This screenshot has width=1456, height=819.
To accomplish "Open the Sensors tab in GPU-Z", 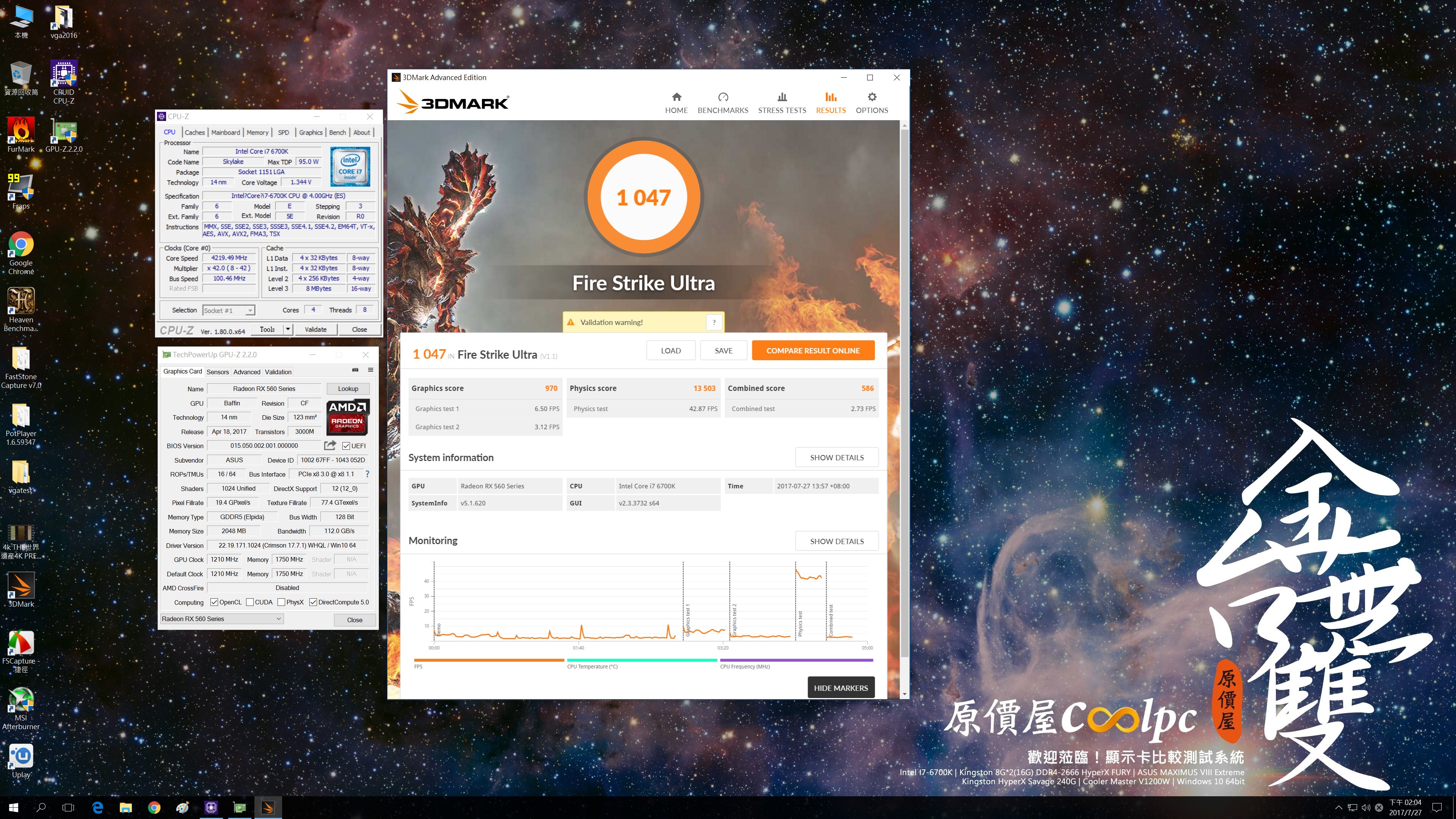I will click(x=218, y=372).
